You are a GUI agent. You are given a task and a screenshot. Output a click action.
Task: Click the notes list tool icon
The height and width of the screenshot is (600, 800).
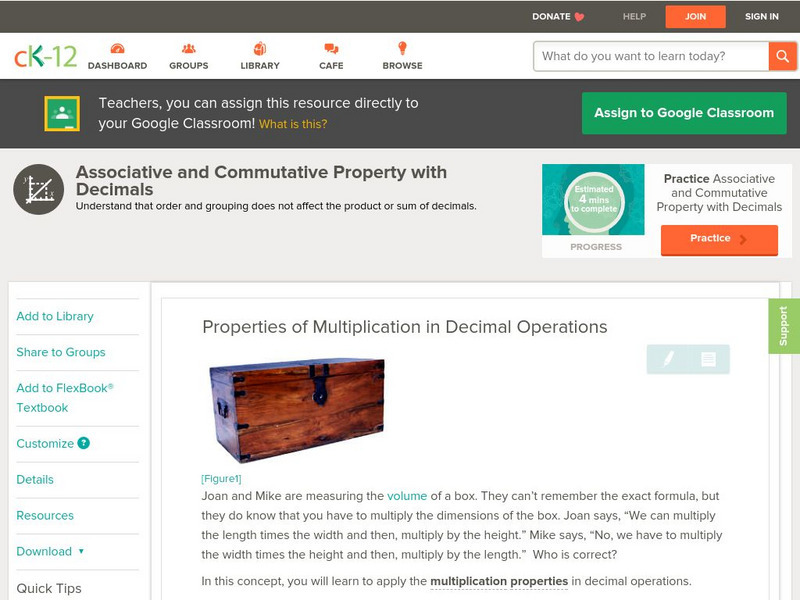click(708, 359)
